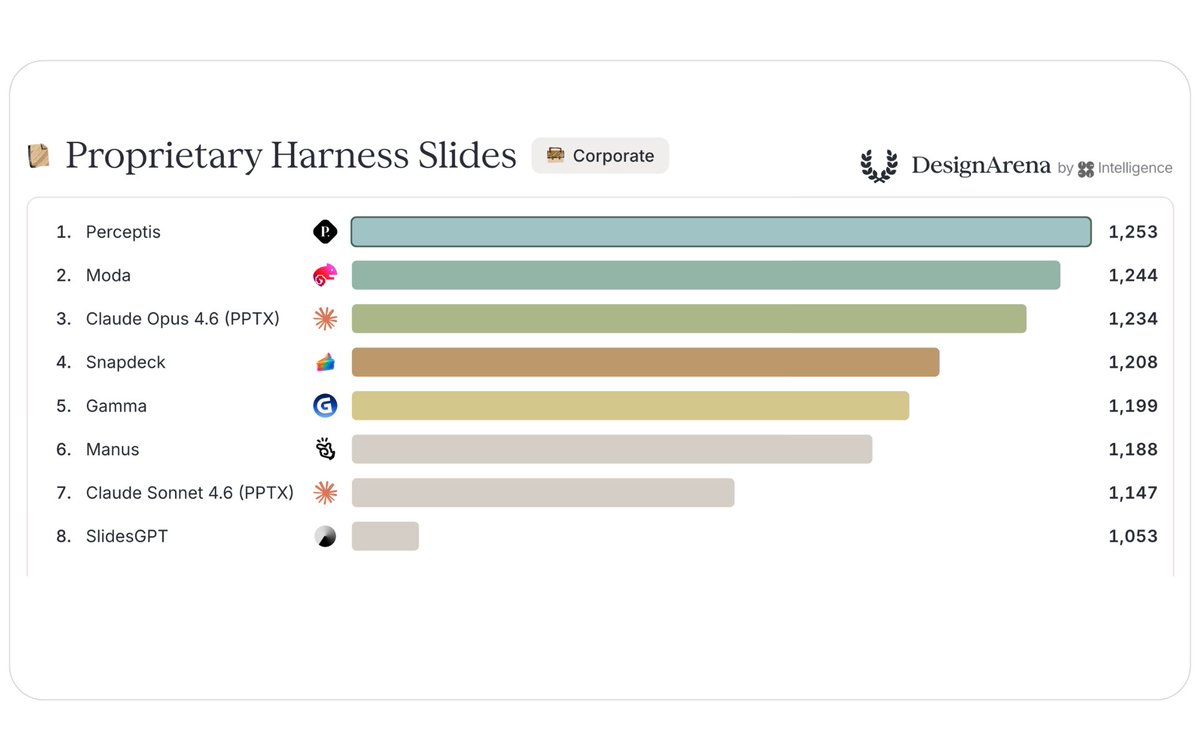Viewport: 1200px width, 747px height.
Task: Select the Moda leaderboard entry name
Action: 108,275
